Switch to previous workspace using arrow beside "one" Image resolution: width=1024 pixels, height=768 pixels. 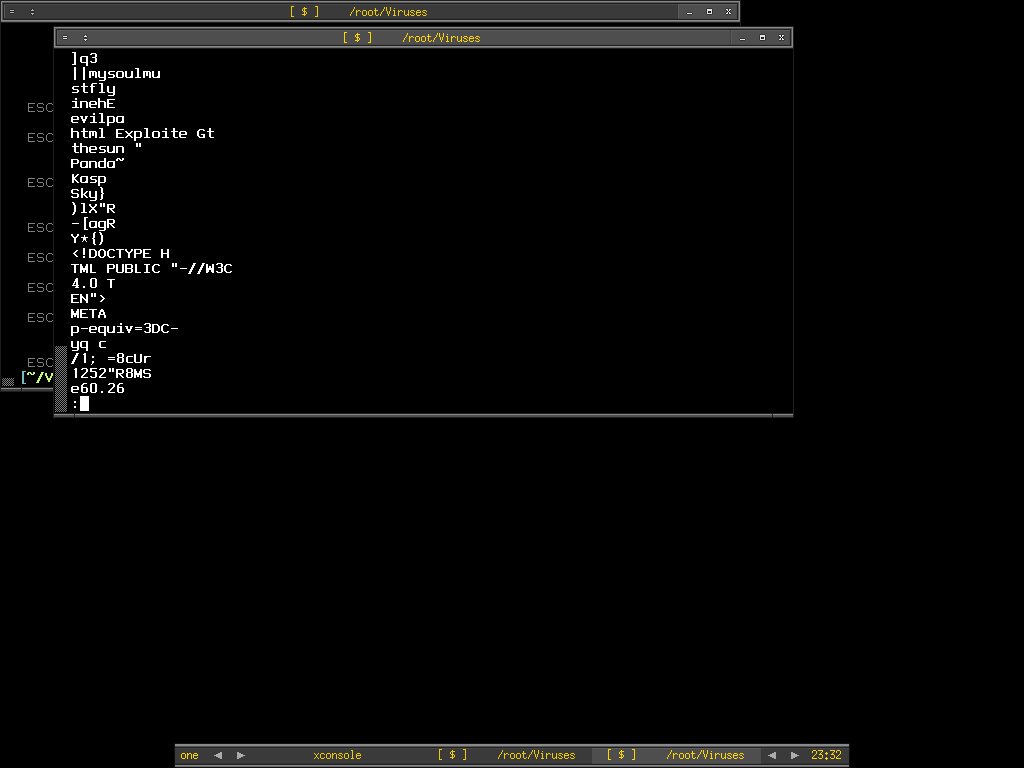tap(218, 755)
